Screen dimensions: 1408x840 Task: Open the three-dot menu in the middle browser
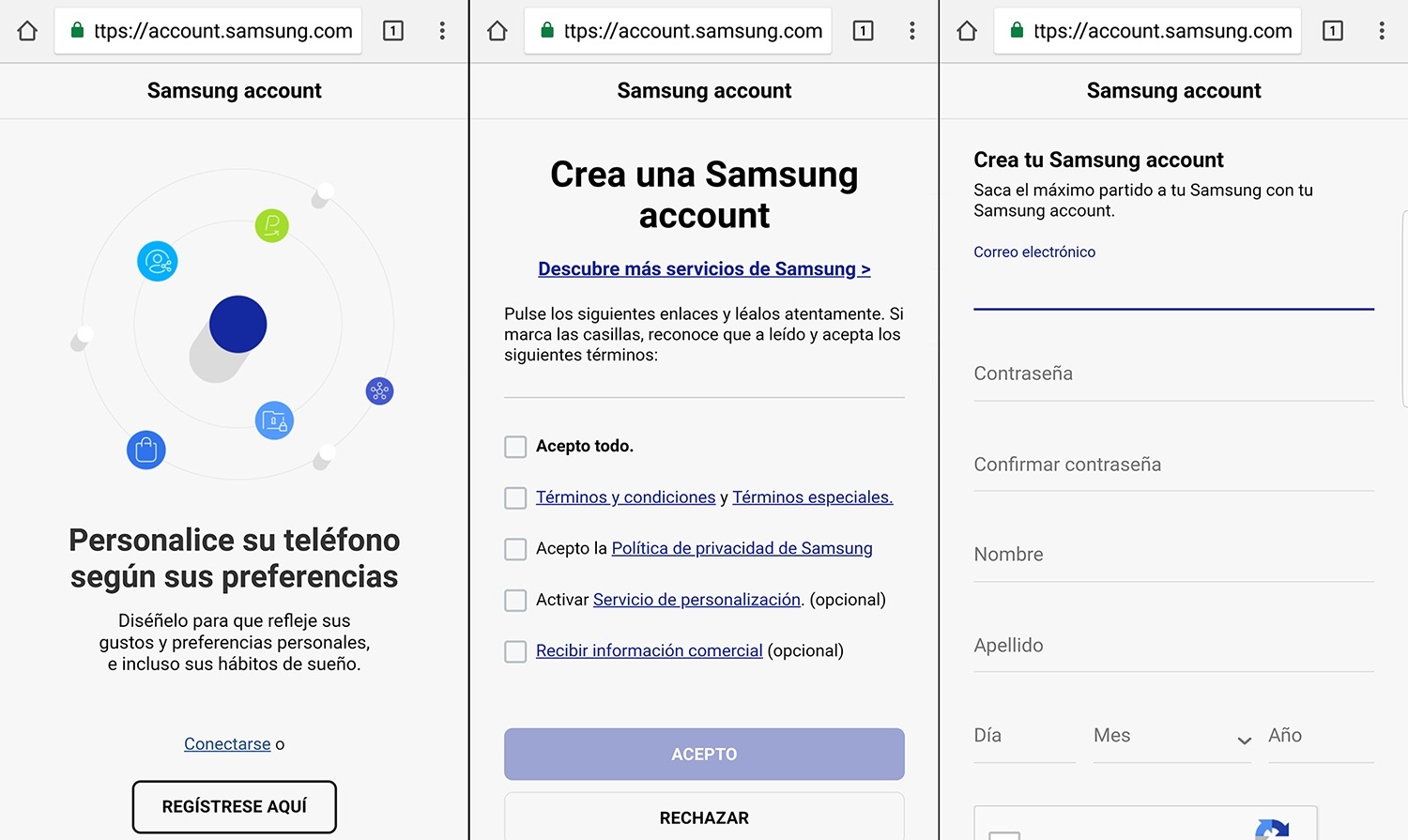click(911, 31)
